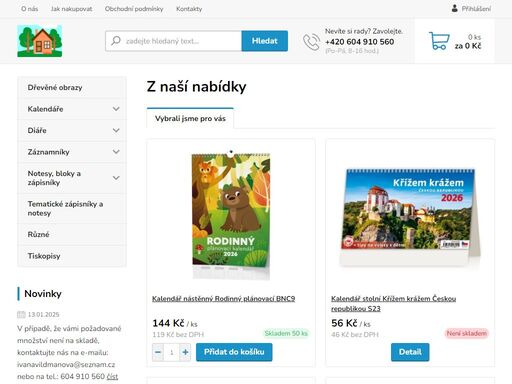Image resolution: width=512 pixels, height=384 pixels.
Task: Click the phone number +420 604 910 560
Action: 359,42
